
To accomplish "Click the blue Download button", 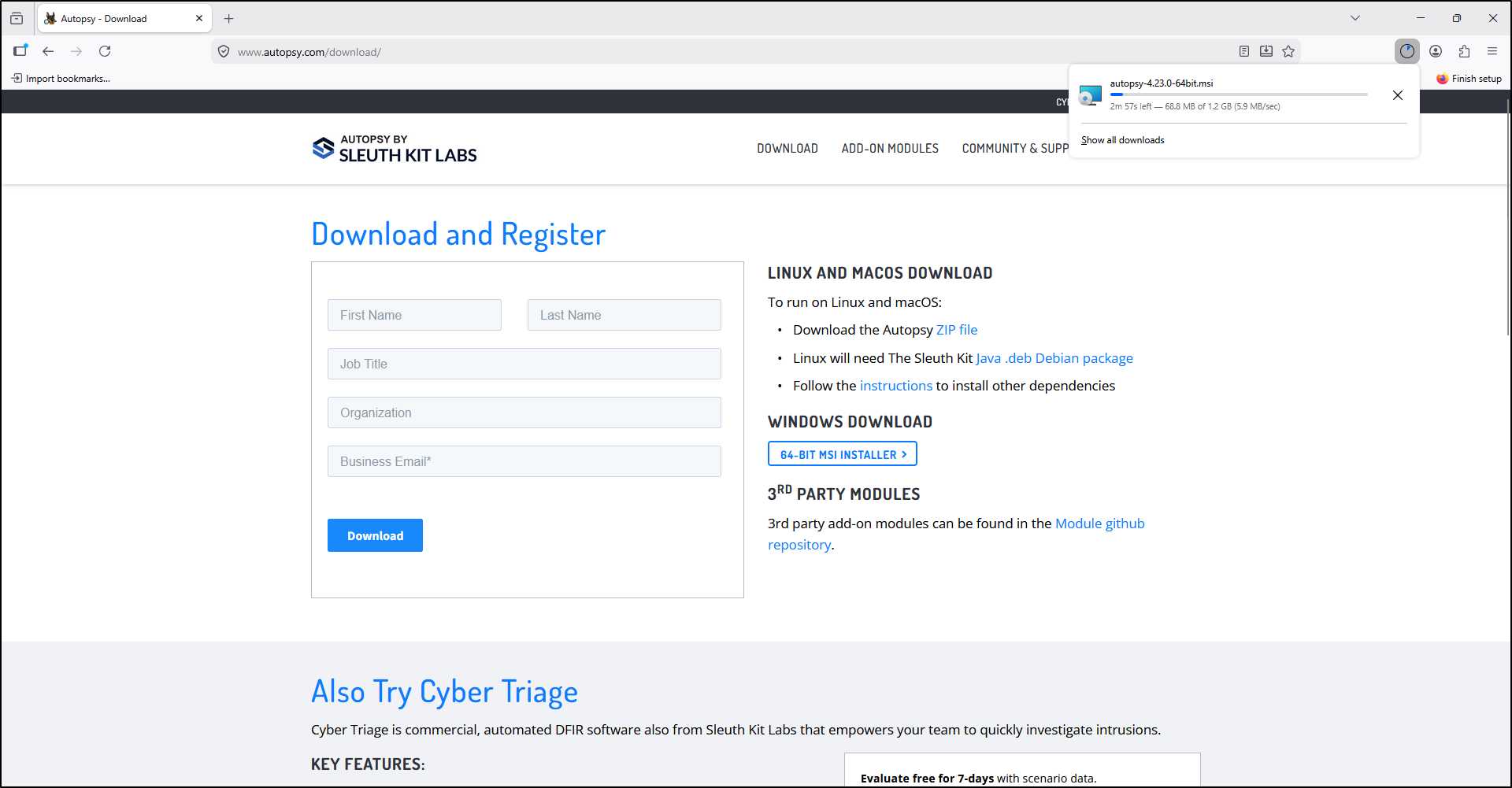I will coord(375,535).
